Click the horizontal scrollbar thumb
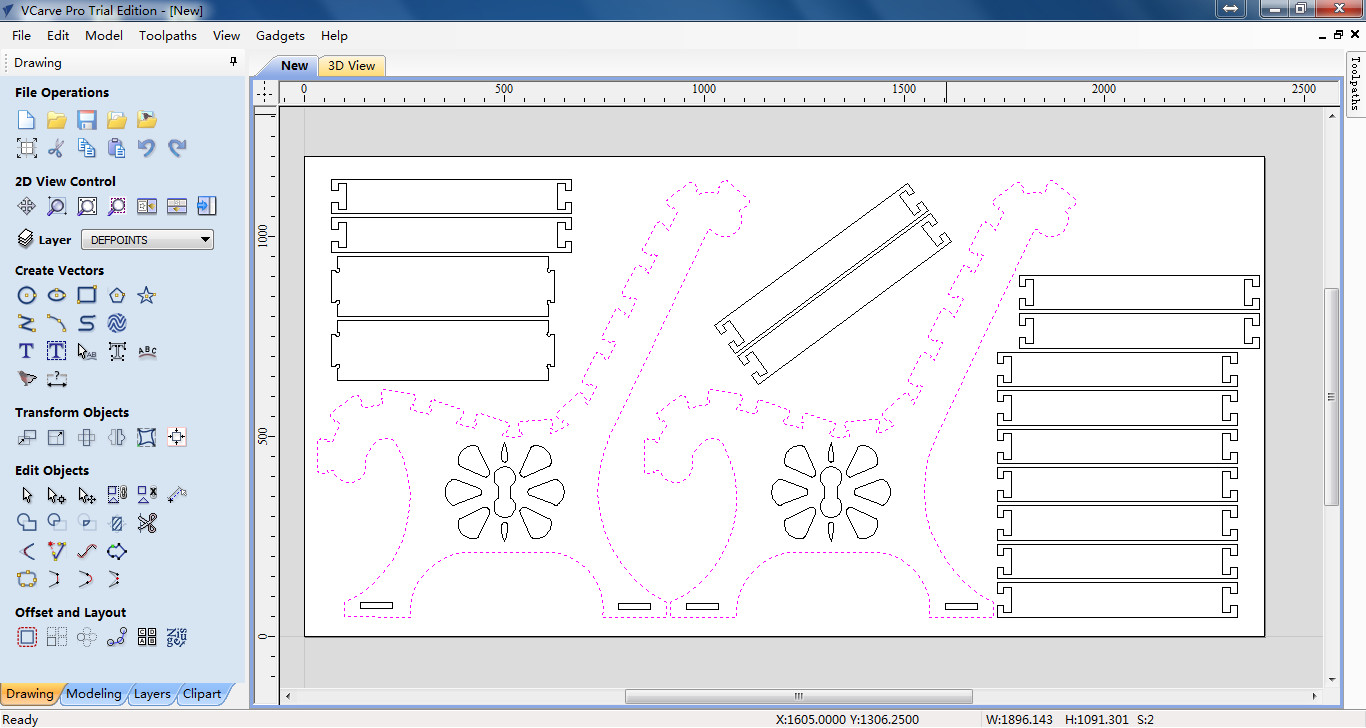The height and width of the screenshot is (728, 1366). pos(798,696)
